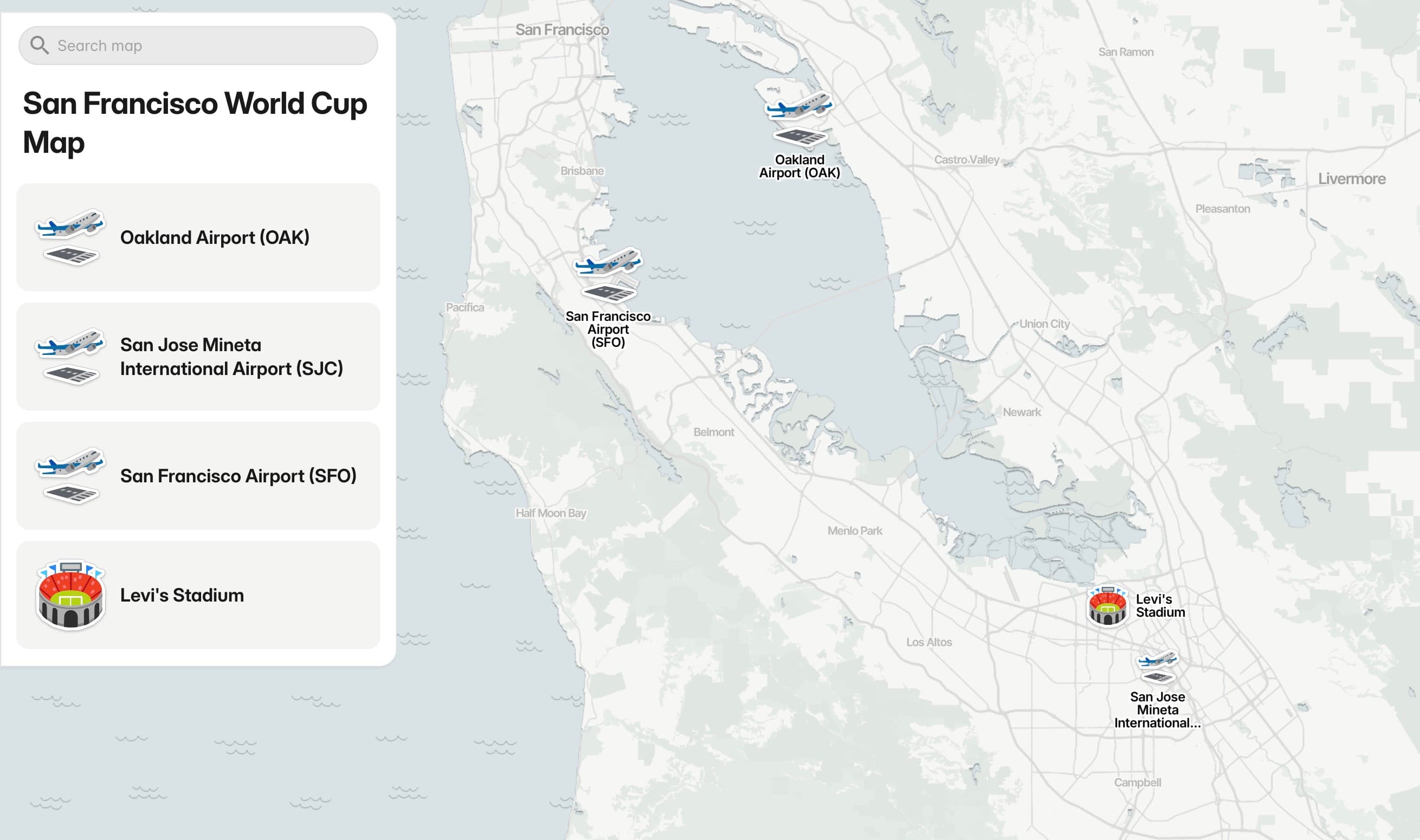Click the Oakland Airport (OAK) map label
The width and height of the screenshot is (1420, 840).
click(798, 166)
